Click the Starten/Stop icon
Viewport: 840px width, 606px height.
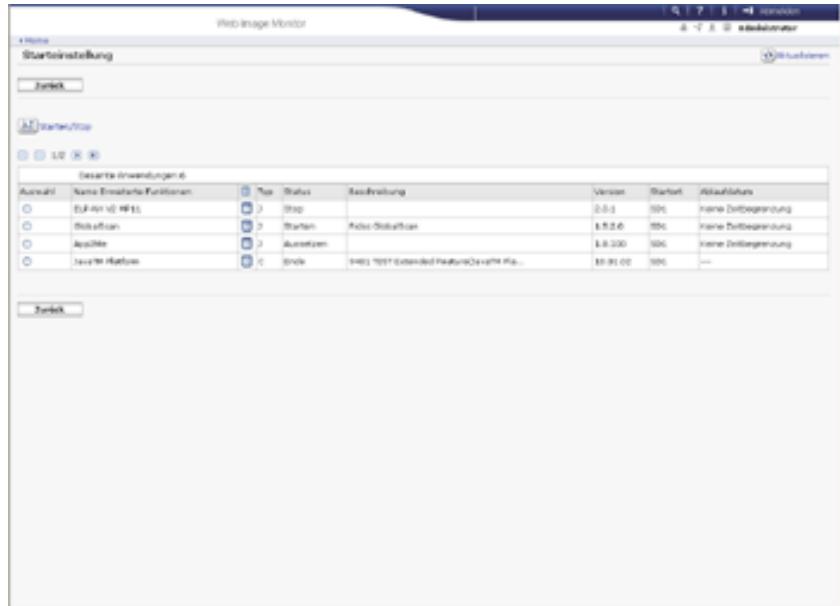tap(27, 126)
